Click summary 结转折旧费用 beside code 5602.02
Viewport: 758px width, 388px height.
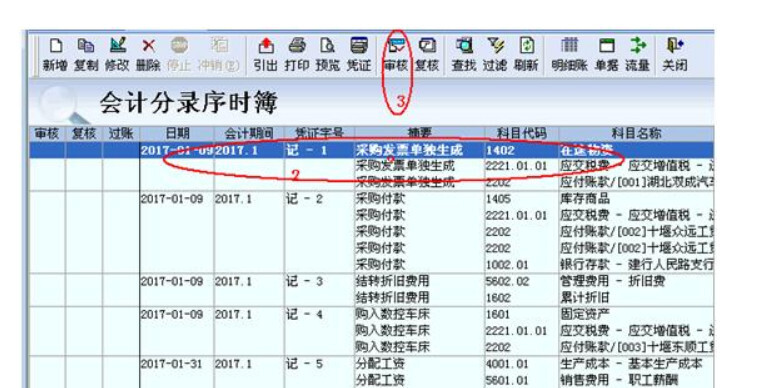pyautogui.click(x=393, y=281)
